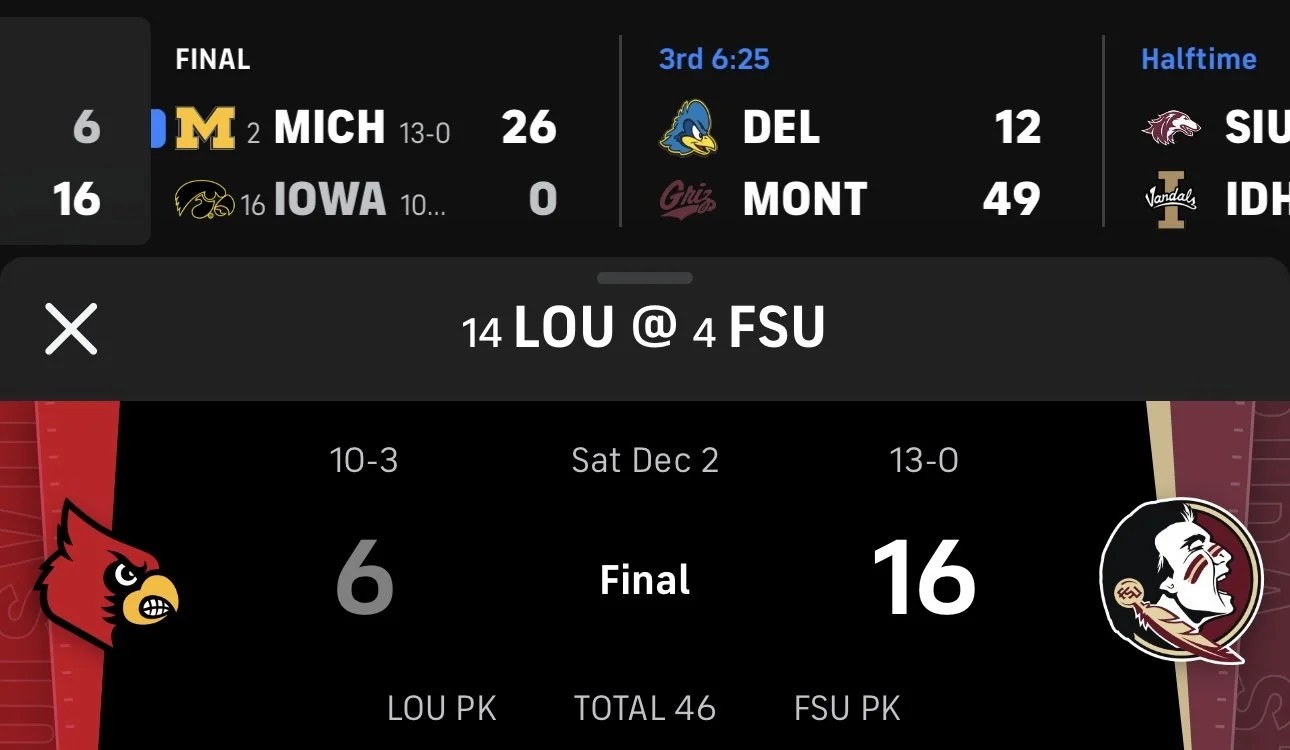The image size is (1290, 750).
Task: Tap the 14 LOU @ 4 FSU title
Action: [x=645, y=329]
